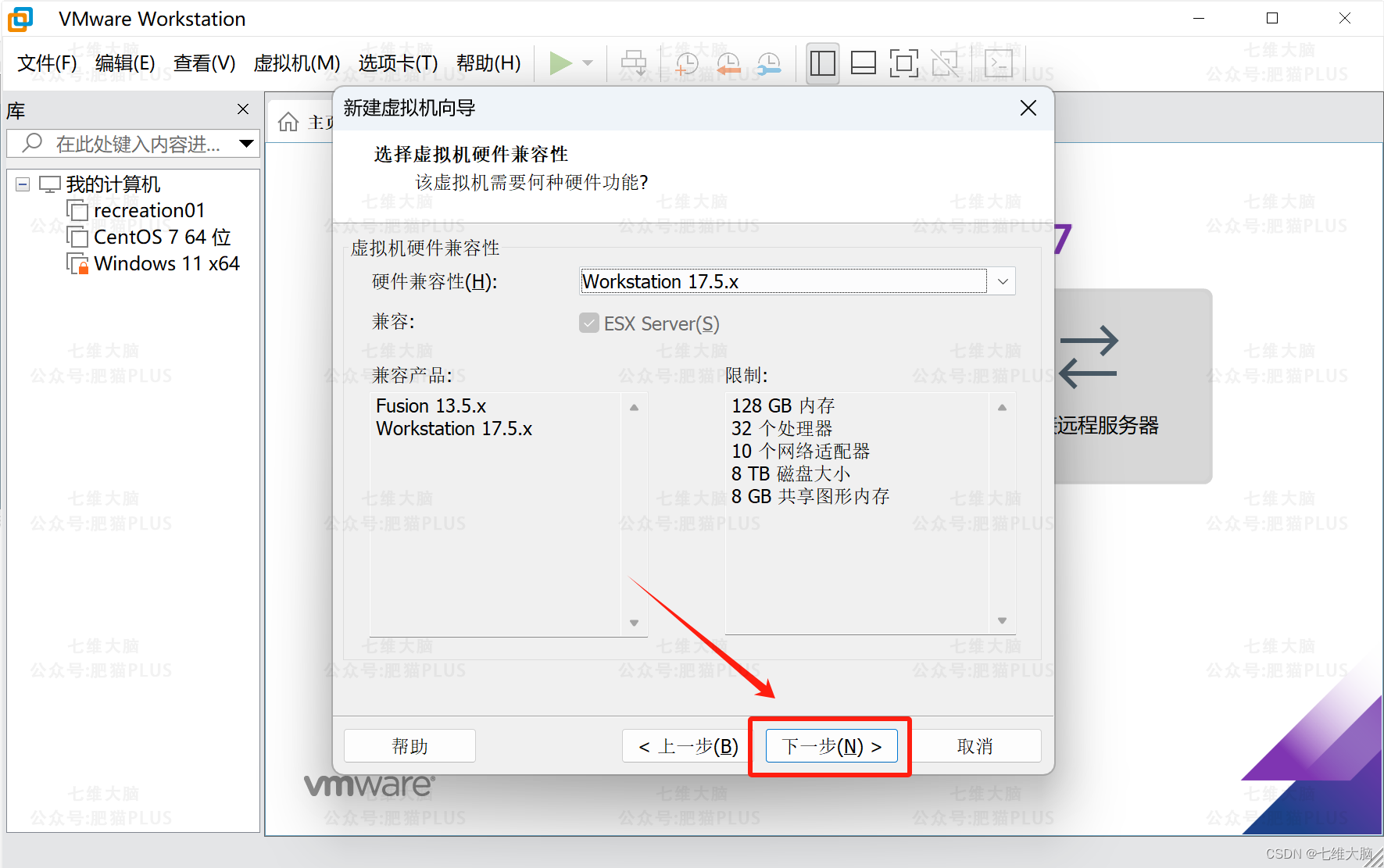Click the Home tab house icon
This screenshot has width=1384, height=868.
[x=288, y=122]
